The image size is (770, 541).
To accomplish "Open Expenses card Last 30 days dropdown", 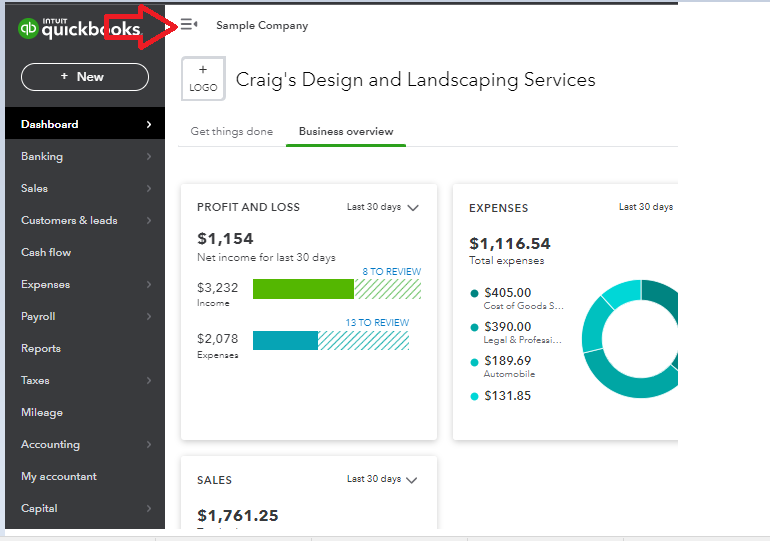I will 646,208.
